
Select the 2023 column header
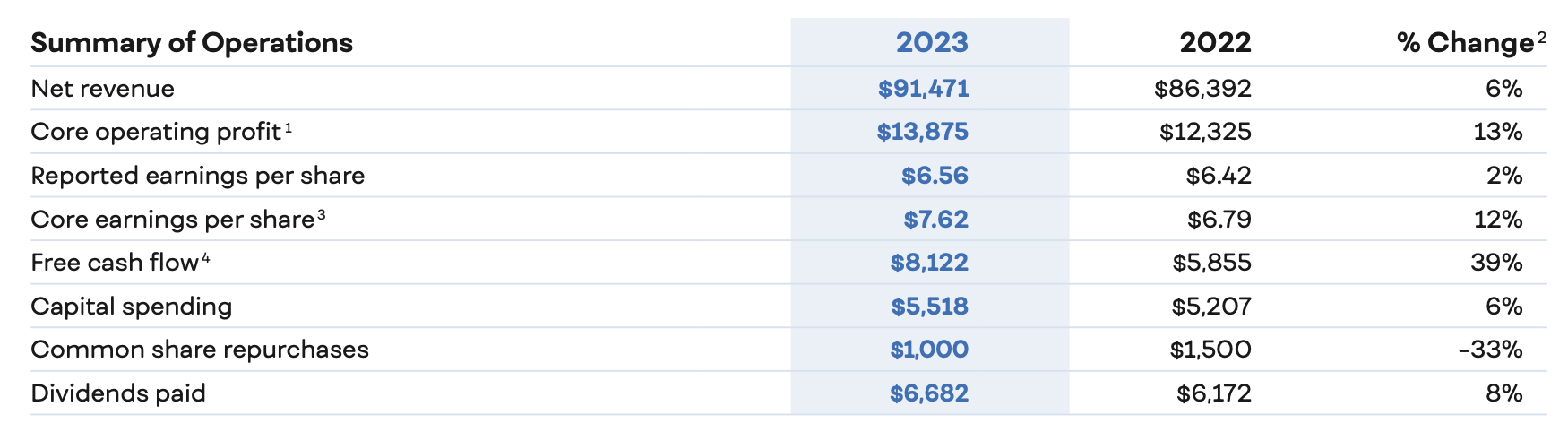932,43
